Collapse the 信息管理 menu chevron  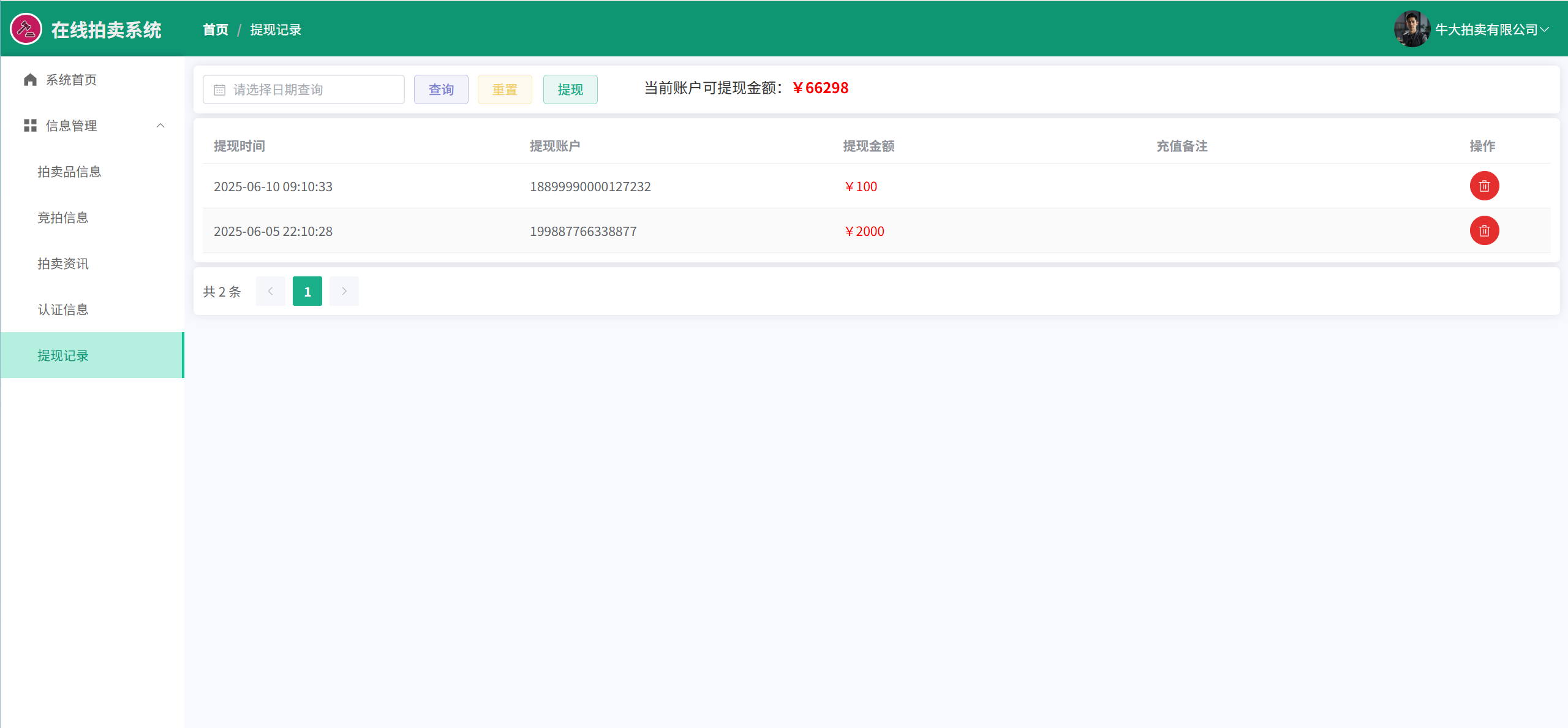[160, 126]
